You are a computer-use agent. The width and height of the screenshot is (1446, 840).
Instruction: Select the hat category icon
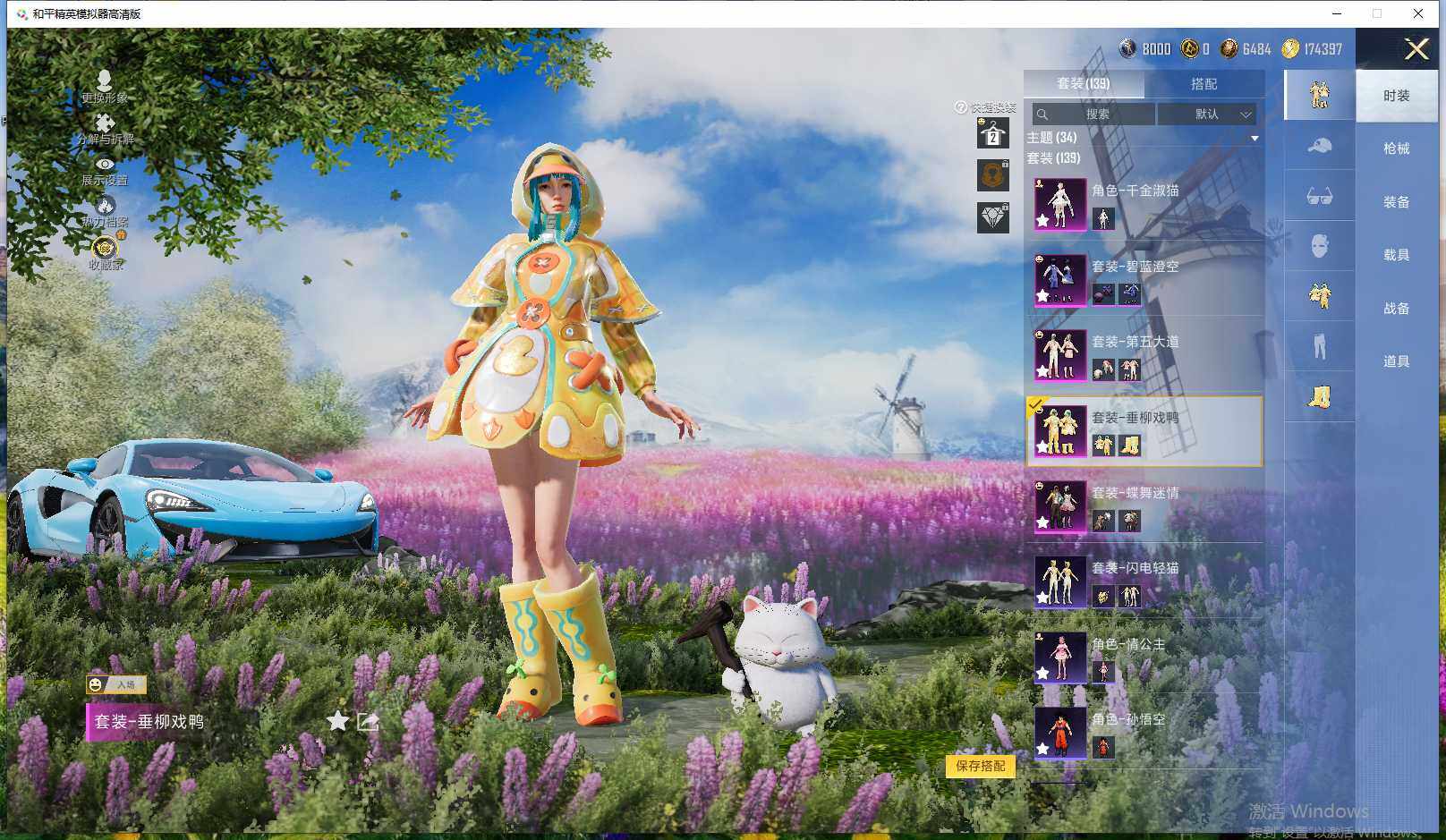(x=1319, y=146)
